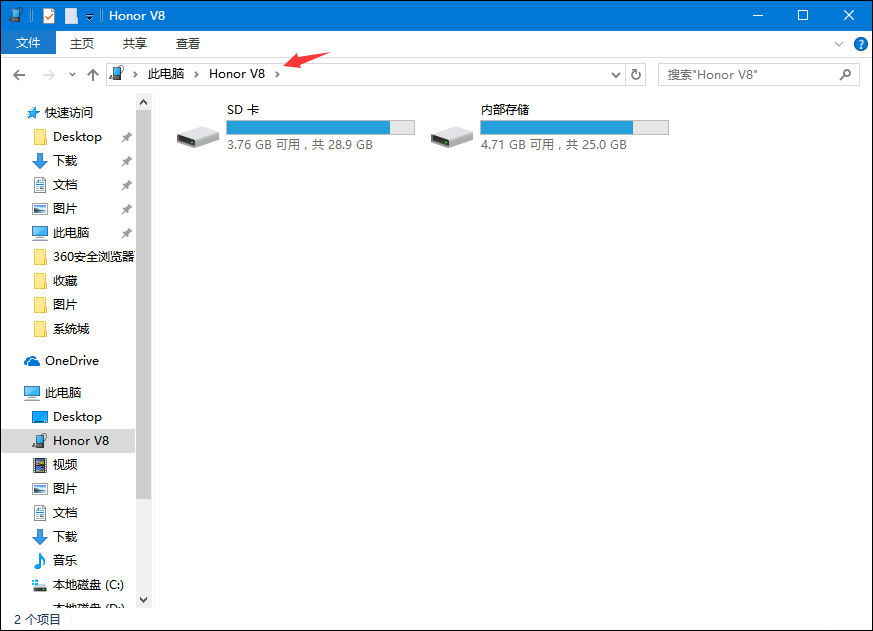
Task: Open the 文件 menu tab
Action: pos(28,43)
